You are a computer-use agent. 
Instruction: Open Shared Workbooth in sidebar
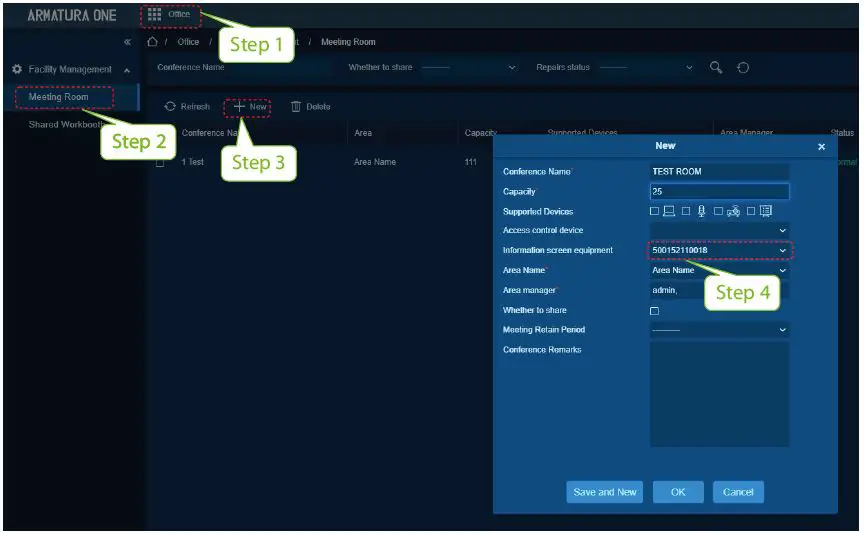pyautogui.click(x=67, y=125)
